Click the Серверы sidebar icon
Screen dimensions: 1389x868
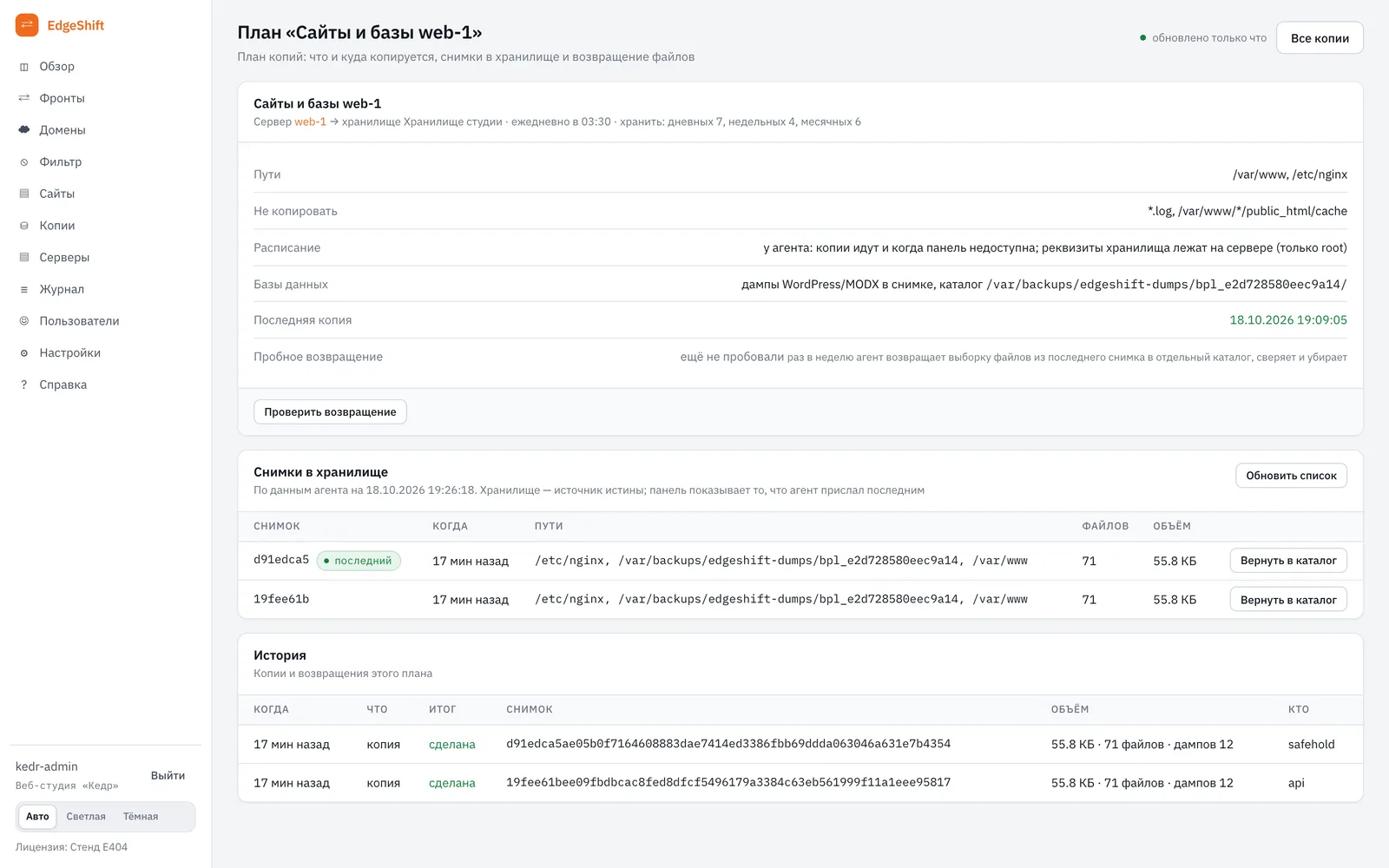pos(24,257)
